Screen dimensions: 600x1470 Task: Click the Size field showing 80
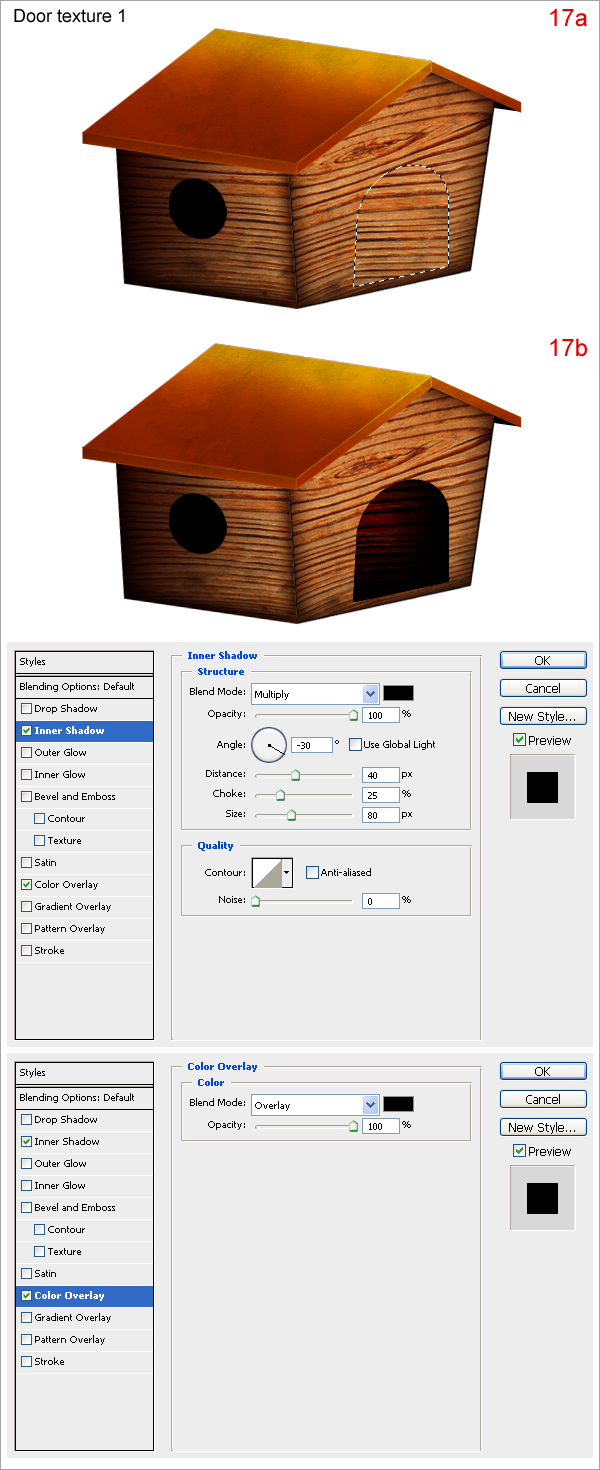381,815
